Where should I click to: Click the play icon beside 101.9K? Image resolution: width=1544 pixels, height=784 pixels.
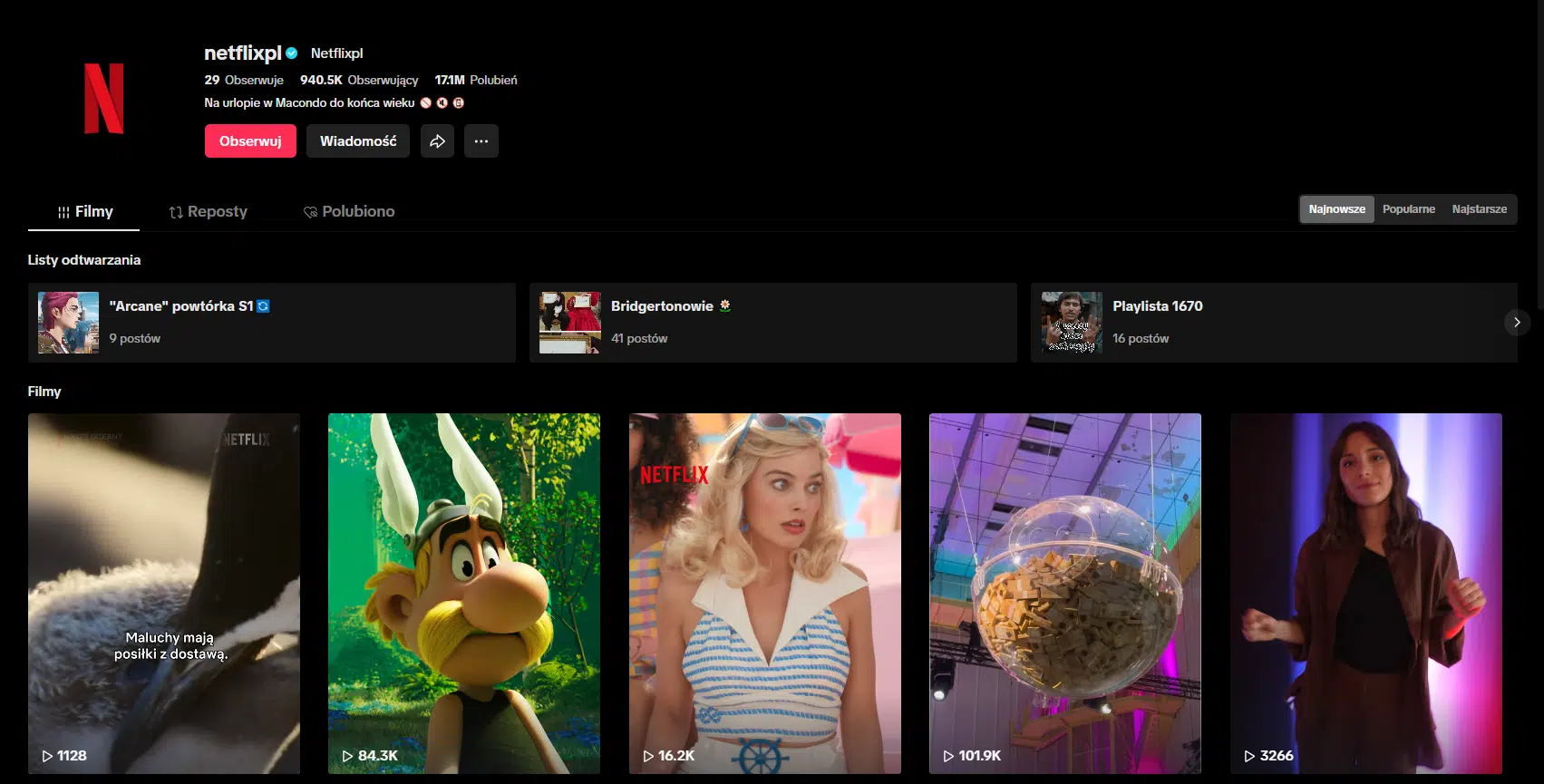click(x=948, y=756)
